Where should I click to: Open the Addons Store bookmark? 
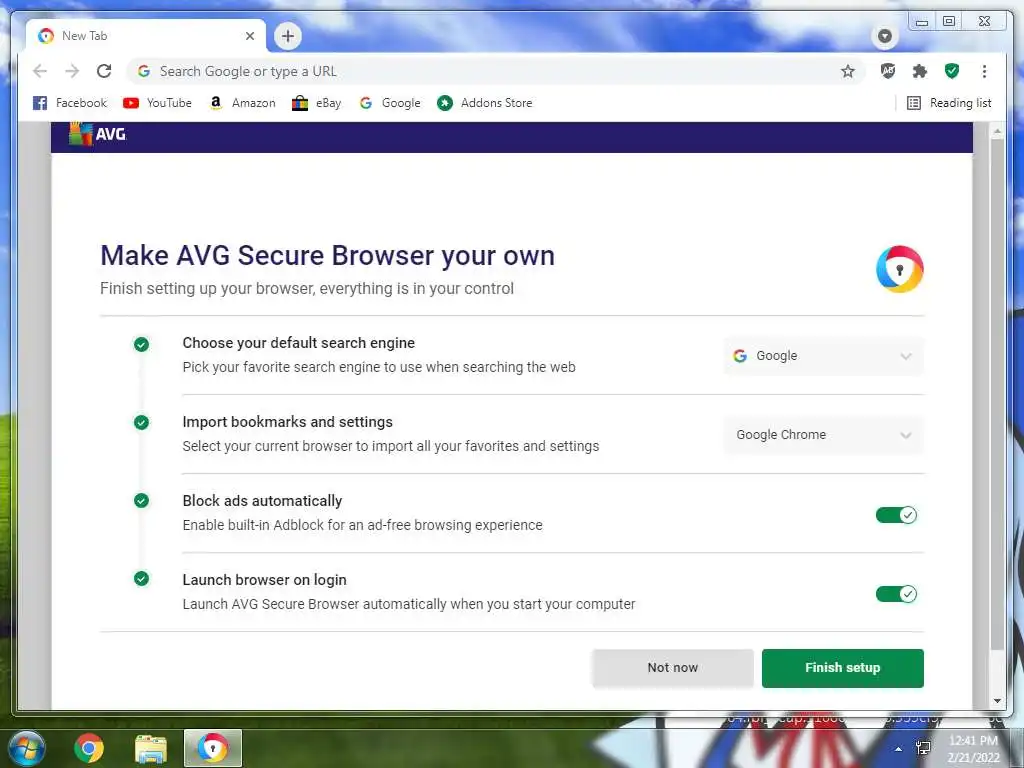485,103
